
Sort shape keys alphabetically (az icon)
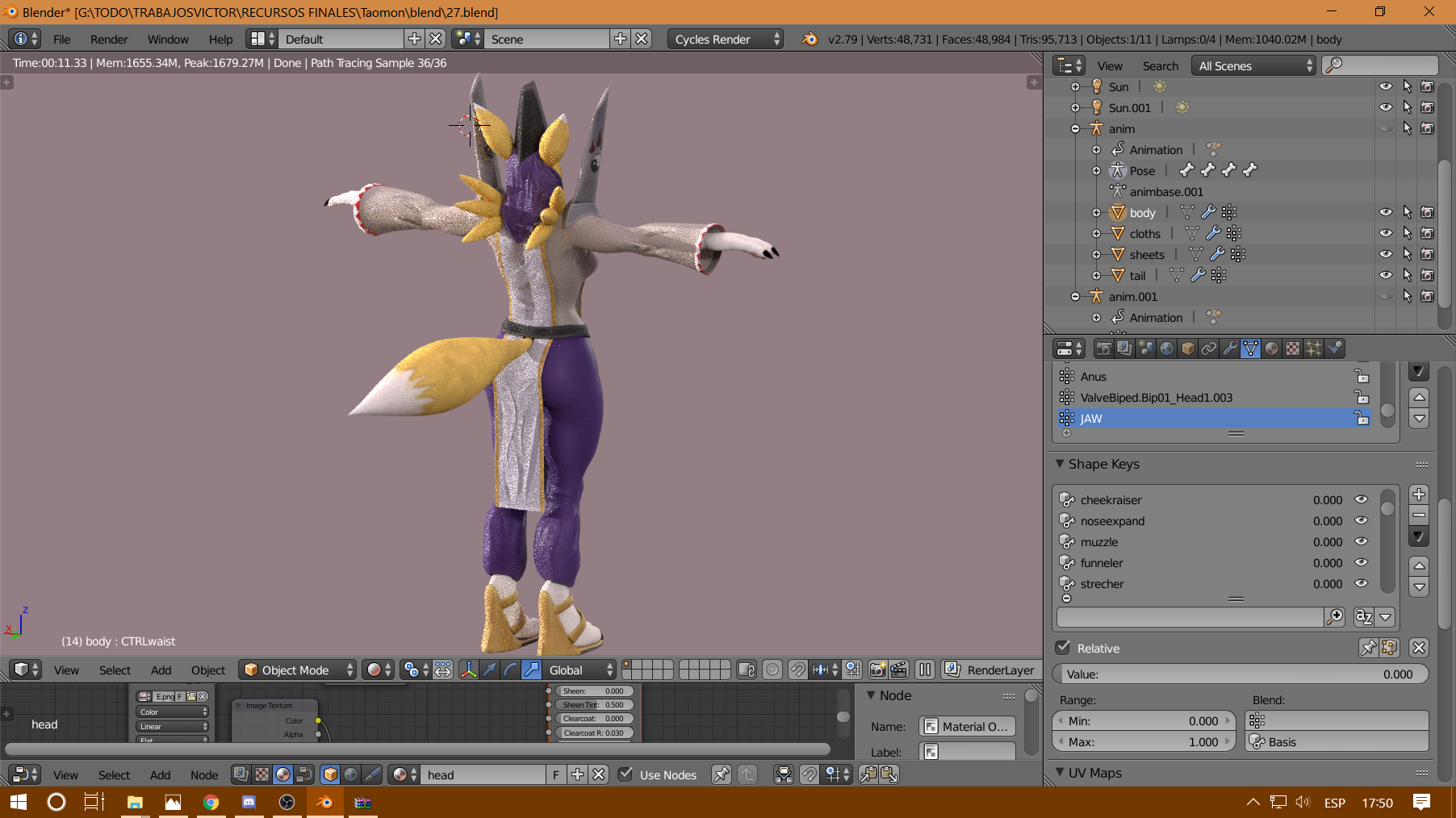(x=1364, y=617)
